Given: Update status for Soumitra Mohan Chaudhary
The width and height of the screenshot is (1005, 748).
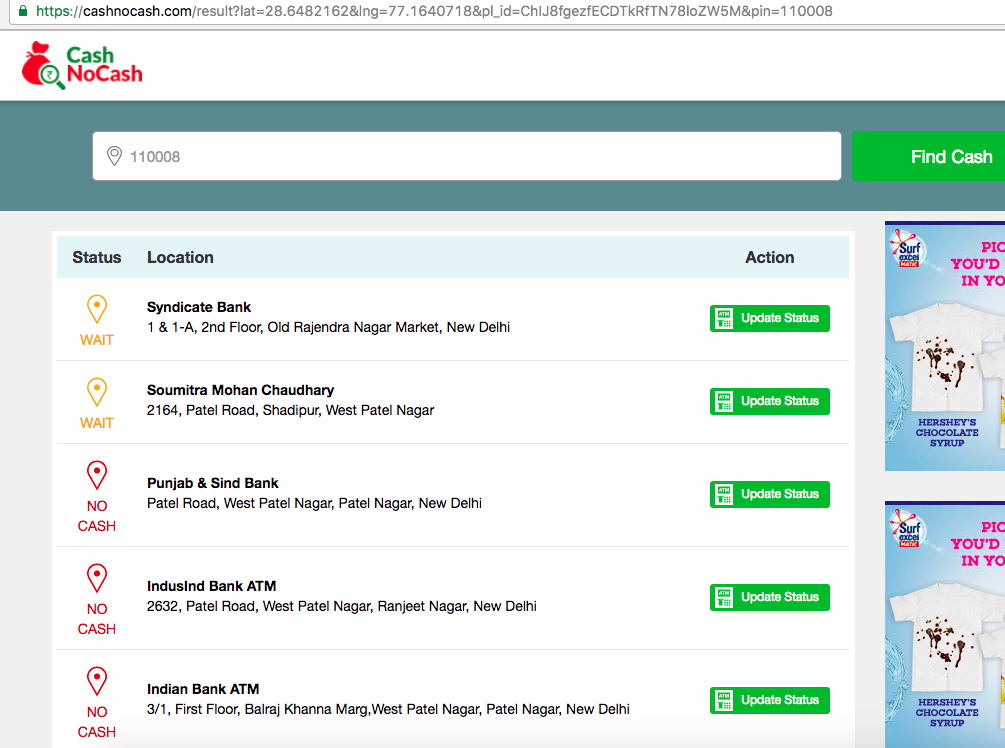Looking at the screenshot, I should 770,401.
